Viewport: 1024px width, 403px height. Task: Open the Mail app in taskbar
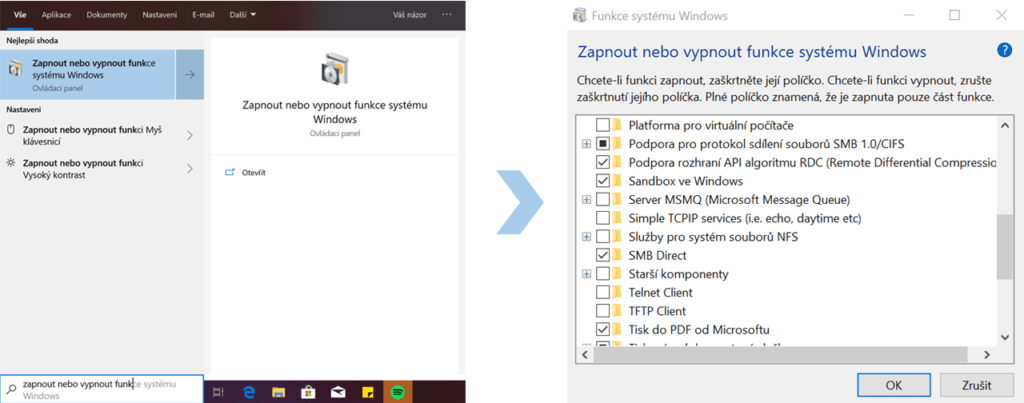pos(339,390)
